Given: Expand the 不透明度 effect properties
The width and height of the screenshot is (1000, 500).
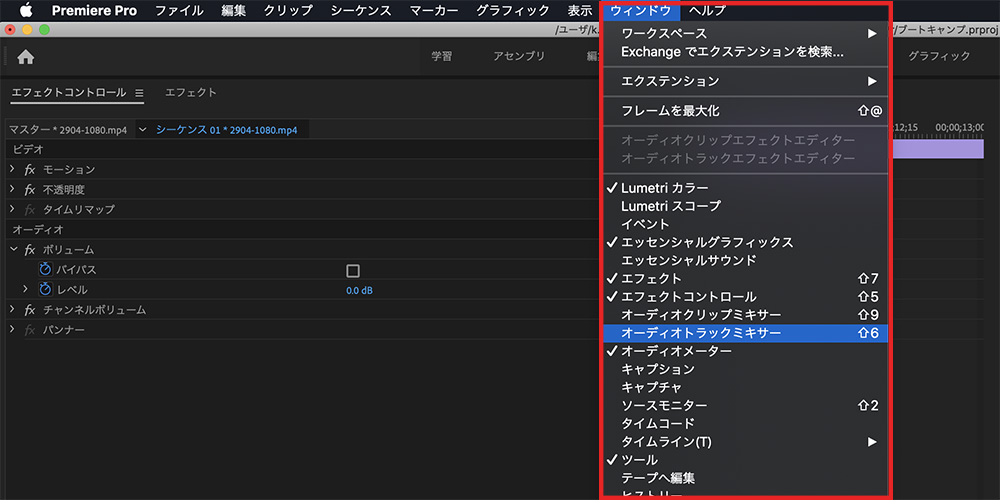Looking at the screenshot, I should pyautogui.click(x=12, y=189).
